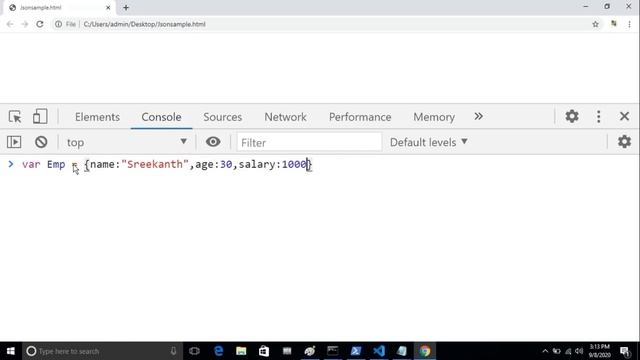Activate the taskbar microphone voice search
Viewport: 640px width, 360px height.
pyautogui.click(x=173, y=351)
